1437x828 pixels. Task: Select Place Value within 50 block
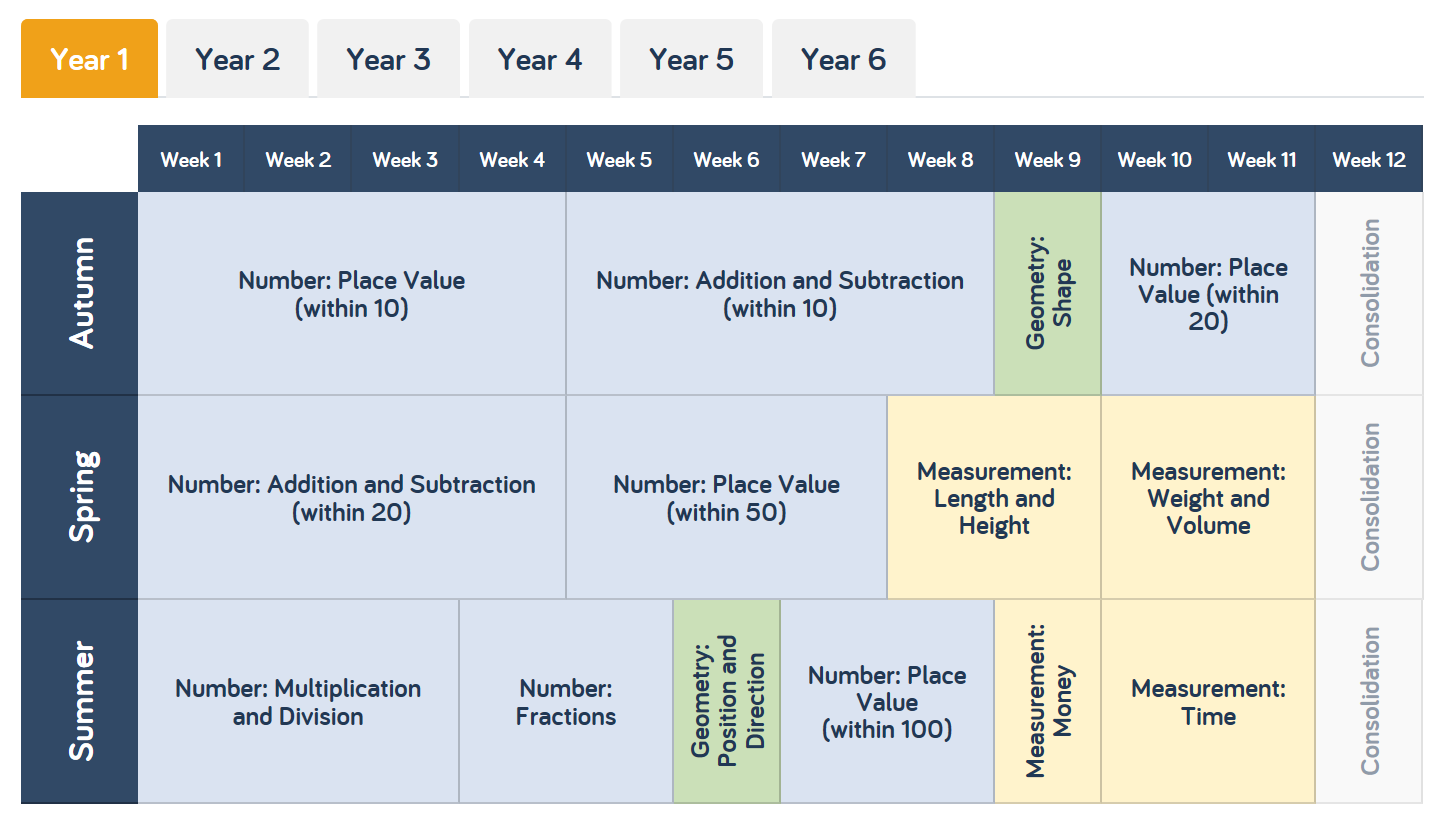coord(726,498)
